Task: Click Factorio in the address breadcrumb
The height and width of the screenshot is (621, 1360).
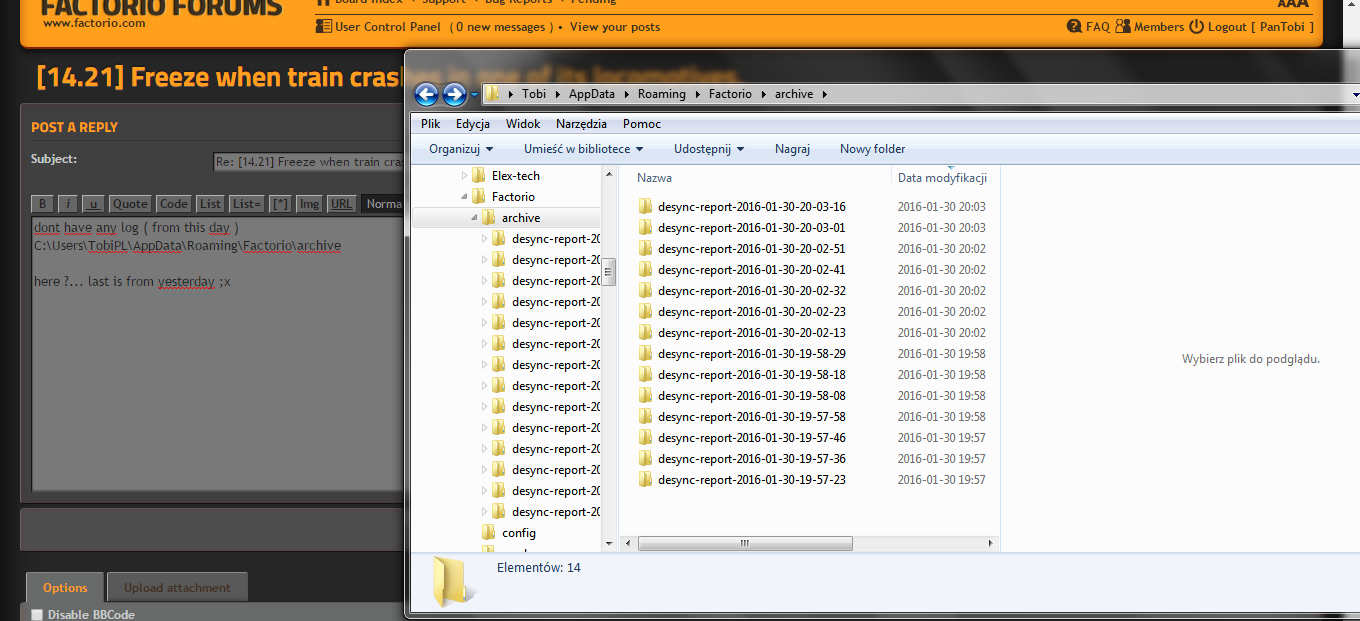Action: pos(731,94)
